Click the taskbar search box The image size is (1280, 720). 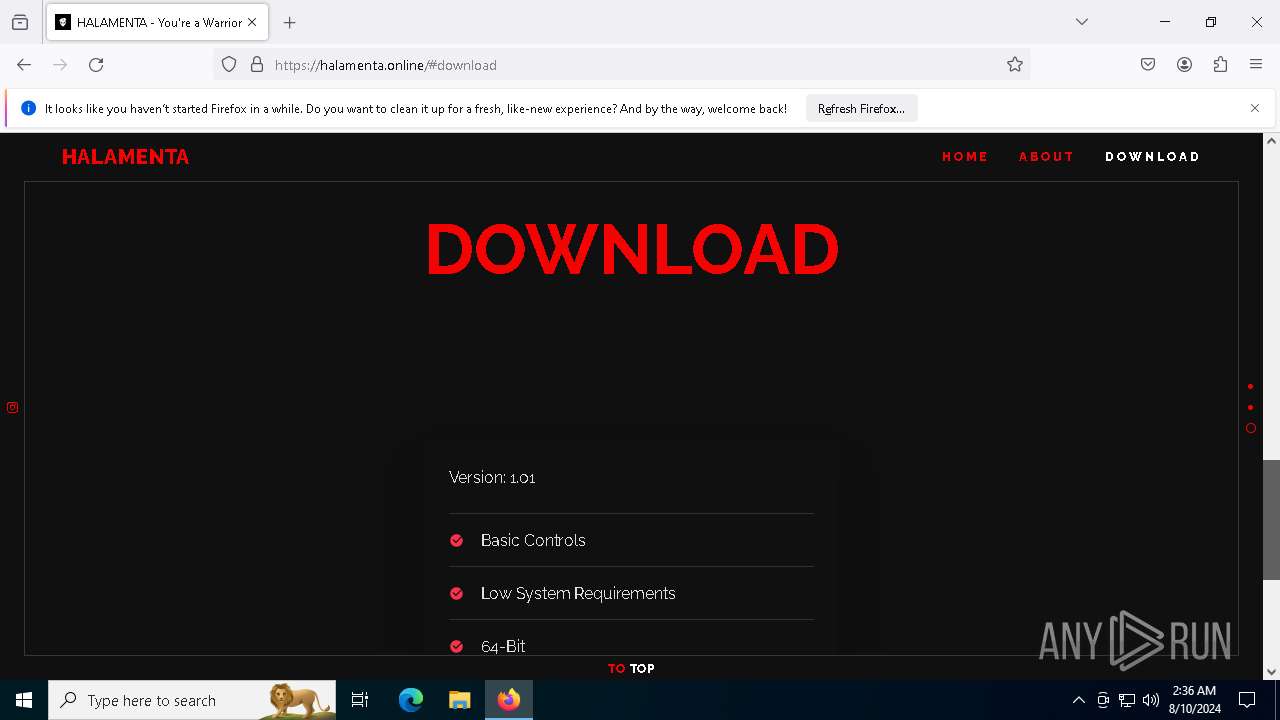coord(192,700)
